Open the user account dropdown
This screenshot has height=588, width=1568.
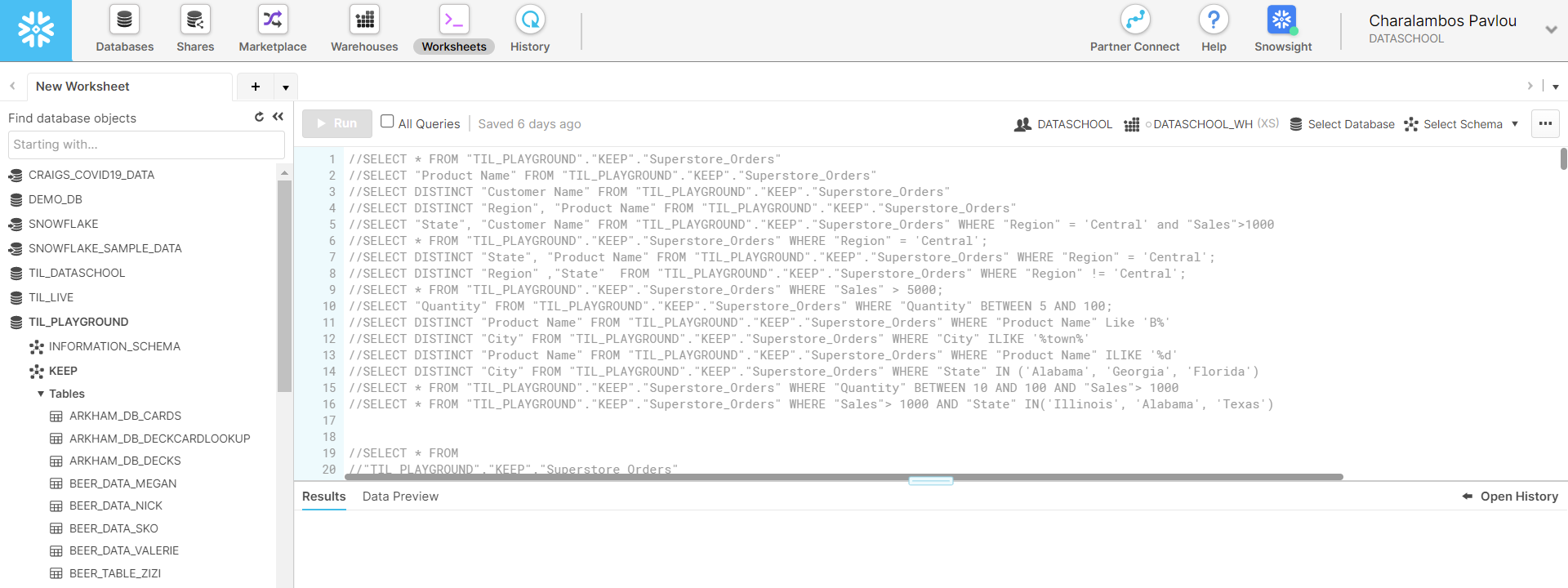pyautogui.click(x=1551, y=29)
